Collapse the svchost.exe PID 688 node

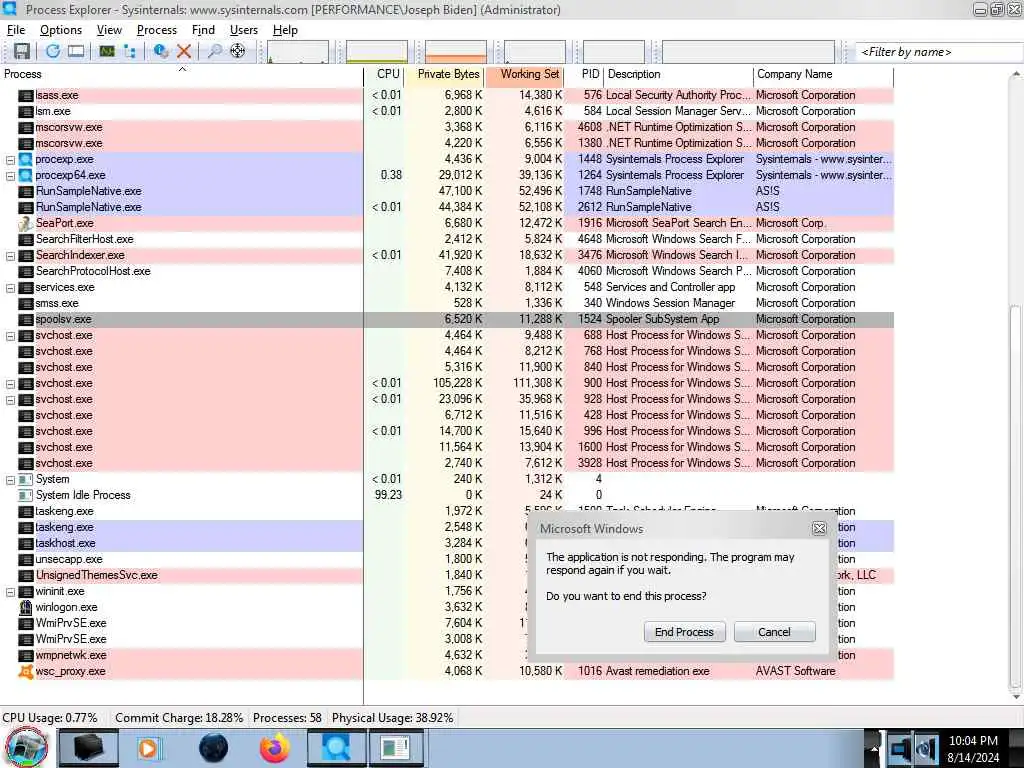pyautogui.click(x=10, y=336)
